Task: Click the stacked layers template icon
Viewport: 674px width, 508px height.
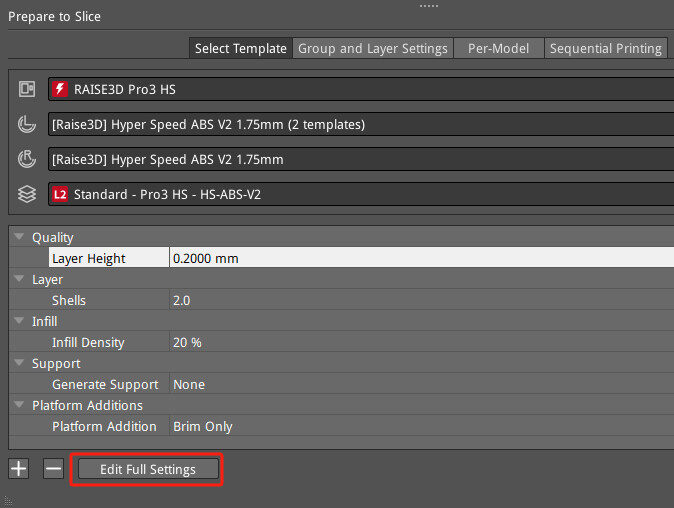Action: pos(27,194)
